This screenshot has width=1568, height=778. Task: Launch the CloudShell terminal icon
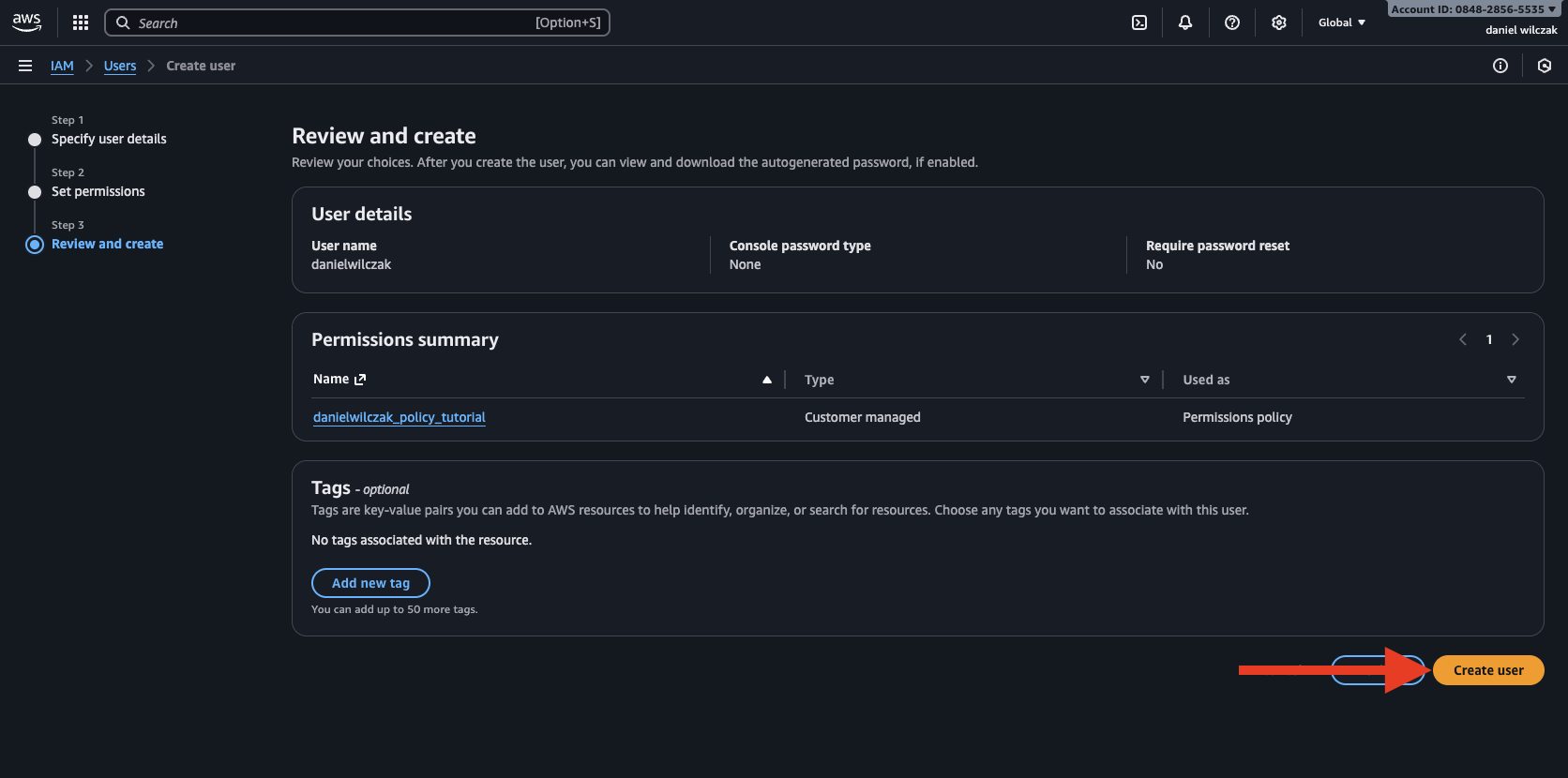click(1139, 22)
